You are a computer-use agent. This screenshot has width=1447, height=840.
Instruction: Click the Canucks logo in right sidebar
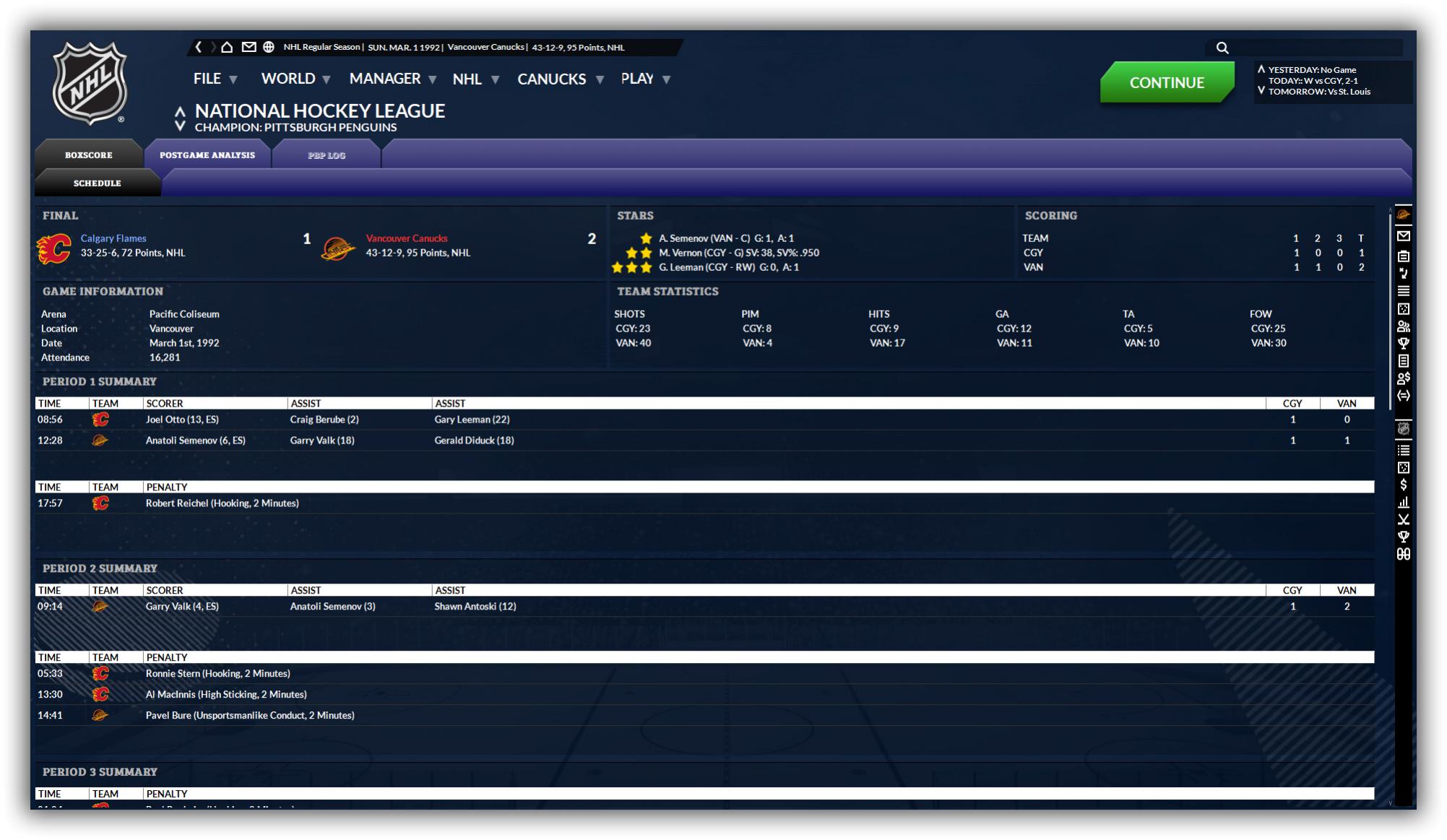(1403, 215)
